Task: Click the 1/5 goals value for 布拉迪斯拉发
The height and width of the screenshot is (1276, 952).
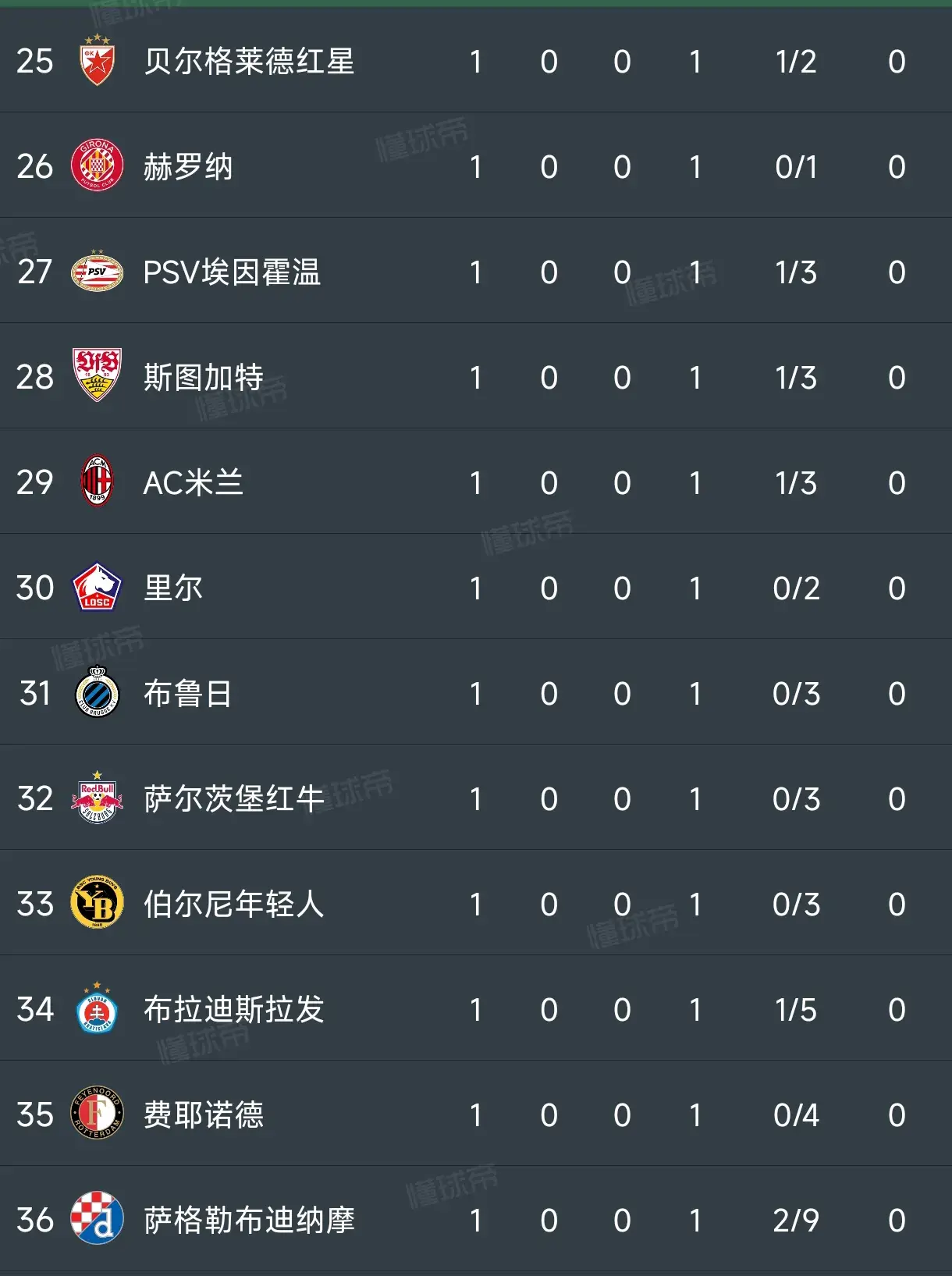Action: pyautogui.click(x=796, y=1010)
